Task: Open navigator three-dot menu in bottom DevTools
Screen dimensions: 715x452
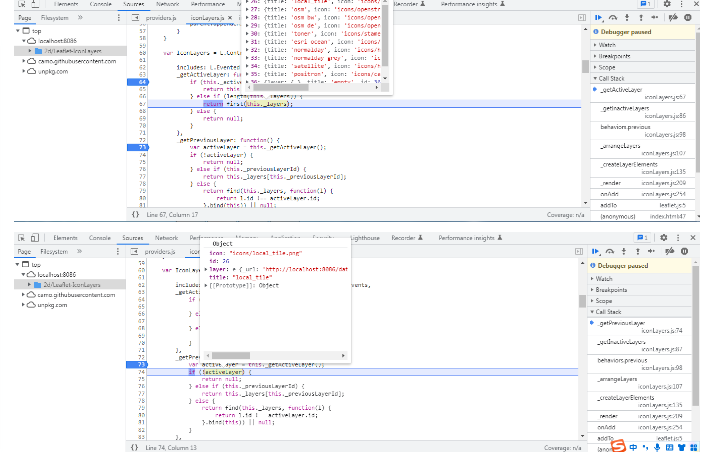Action: point(118,251)
